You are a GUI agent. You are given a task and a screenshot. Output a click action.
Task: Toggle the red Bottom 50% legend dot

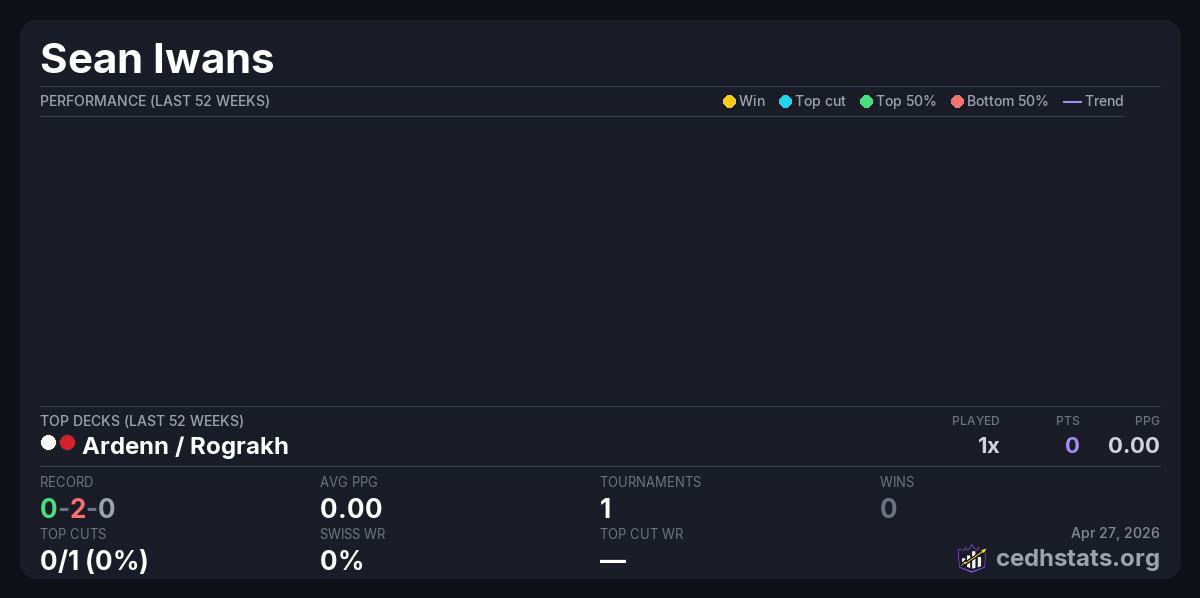957,101
